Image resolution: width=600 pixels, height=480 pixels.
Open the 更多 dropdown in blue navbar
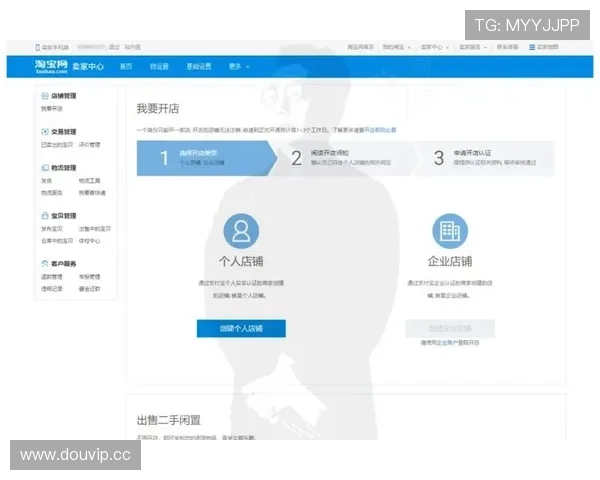239,67
